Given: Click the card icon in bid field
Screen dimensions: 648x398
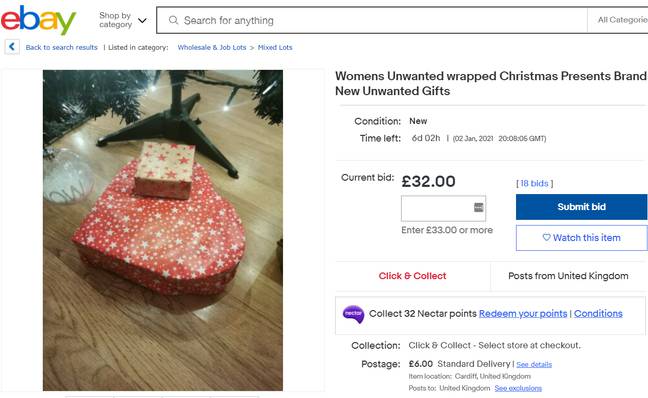Looking at the screenshot, I should pyautogui.click(x=479, y=207).
